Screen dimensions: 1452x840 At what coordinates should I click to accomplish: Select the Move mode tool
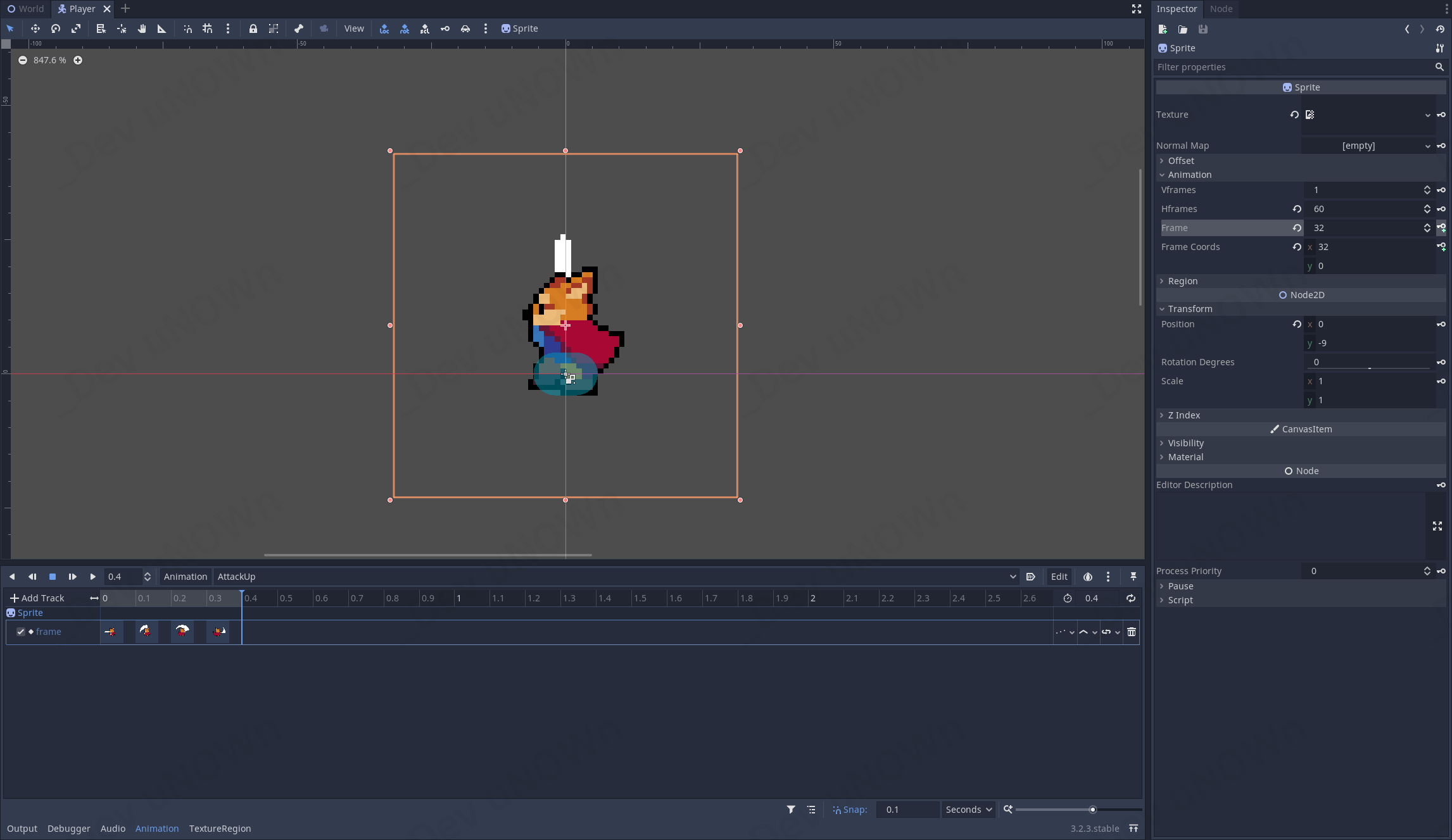coord(35,28)
